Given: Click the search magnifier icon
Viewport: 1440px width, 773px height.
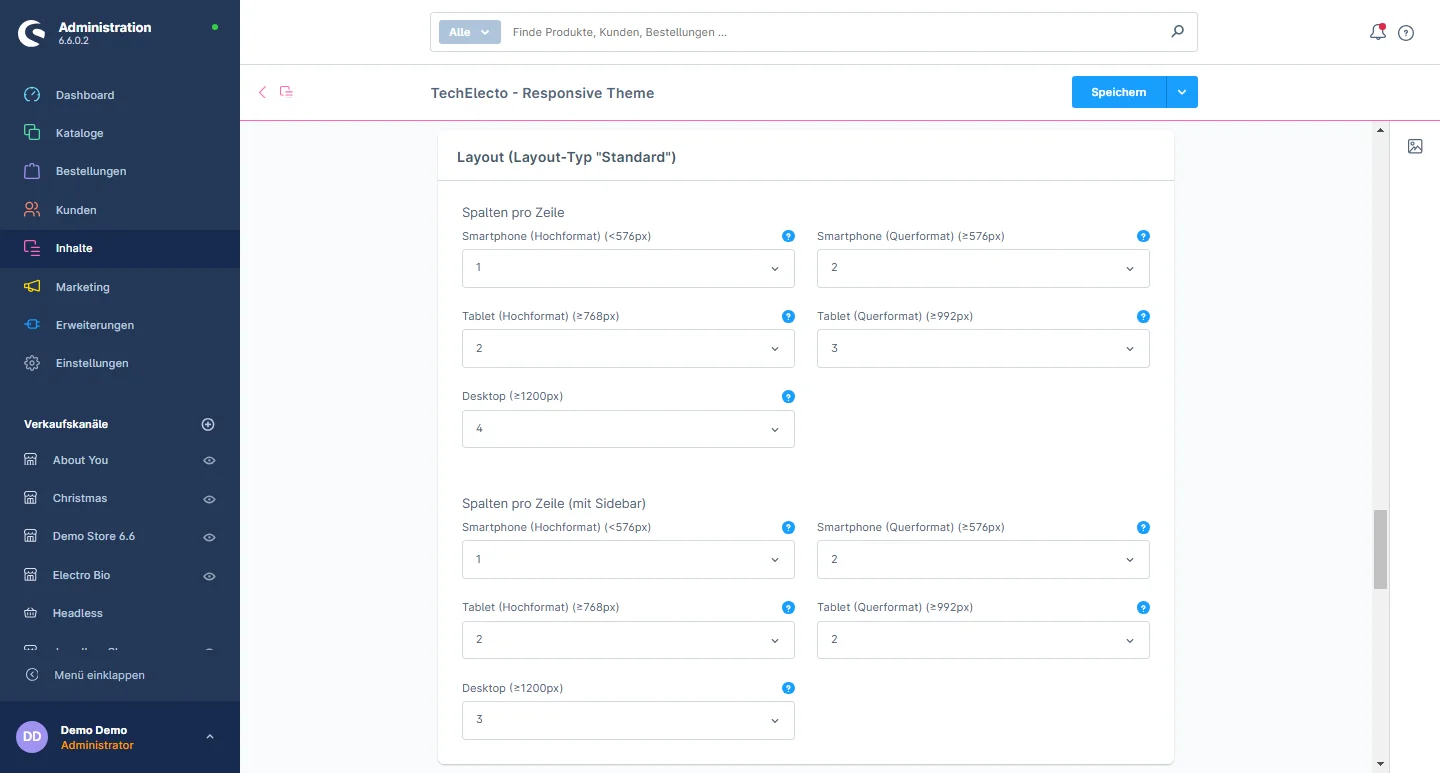Looking at the screenshot, I should 1177,32.
